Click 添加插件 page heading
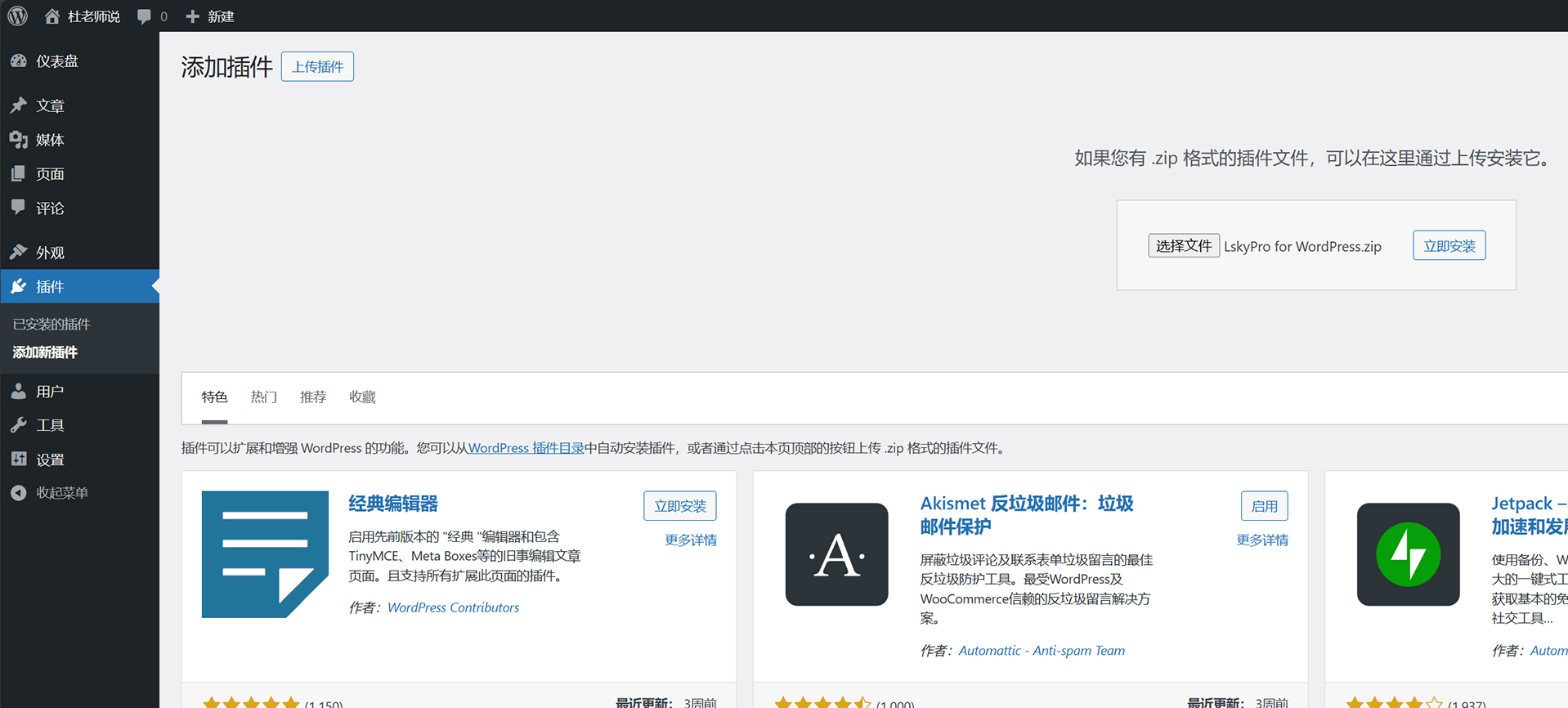The width and height of the screenshot is (1568, 708). (226, 67)
